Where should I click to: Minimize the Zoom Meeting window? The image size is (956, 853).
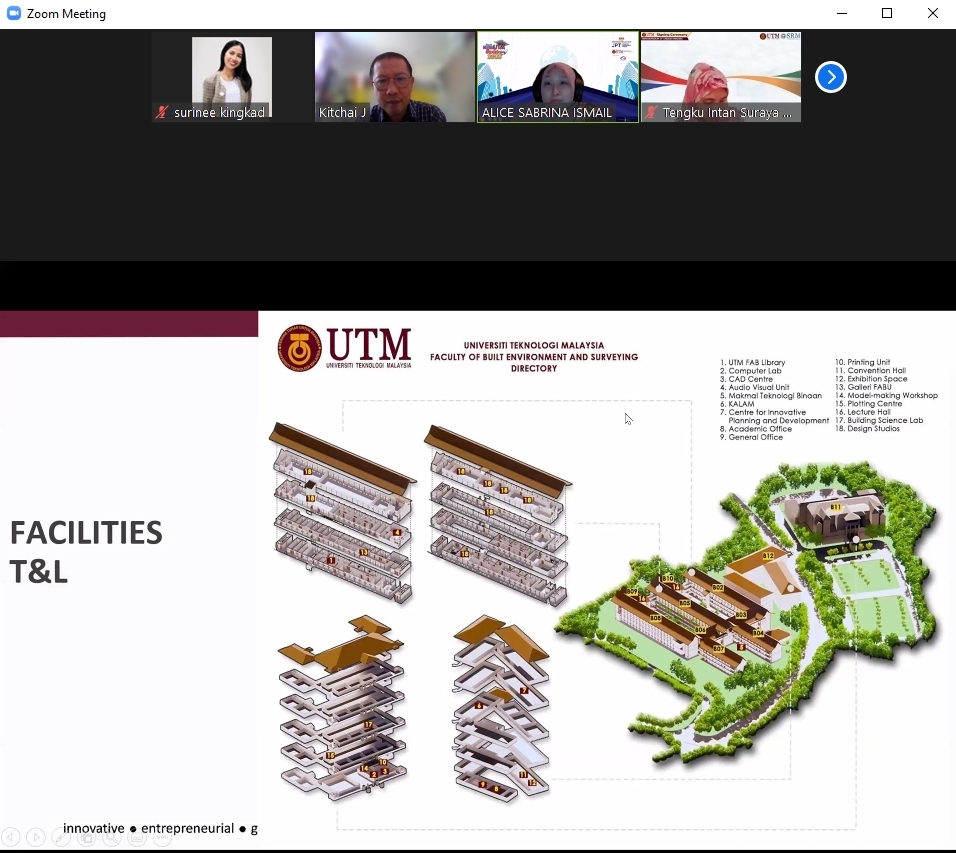[840, 14]
